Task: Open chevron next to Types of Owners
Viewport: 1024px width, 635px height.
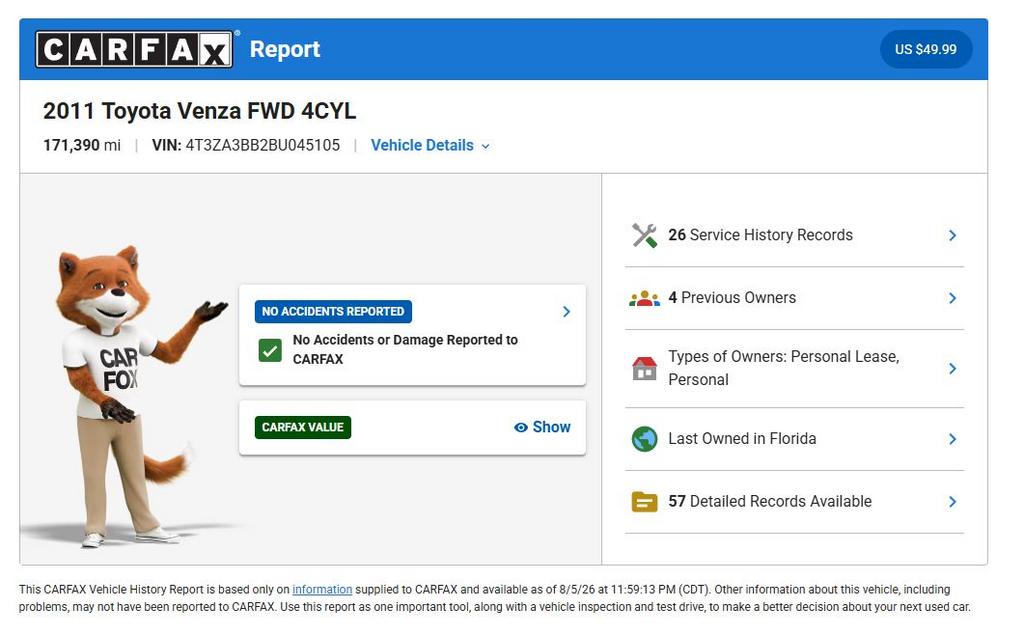Action: 952,368
